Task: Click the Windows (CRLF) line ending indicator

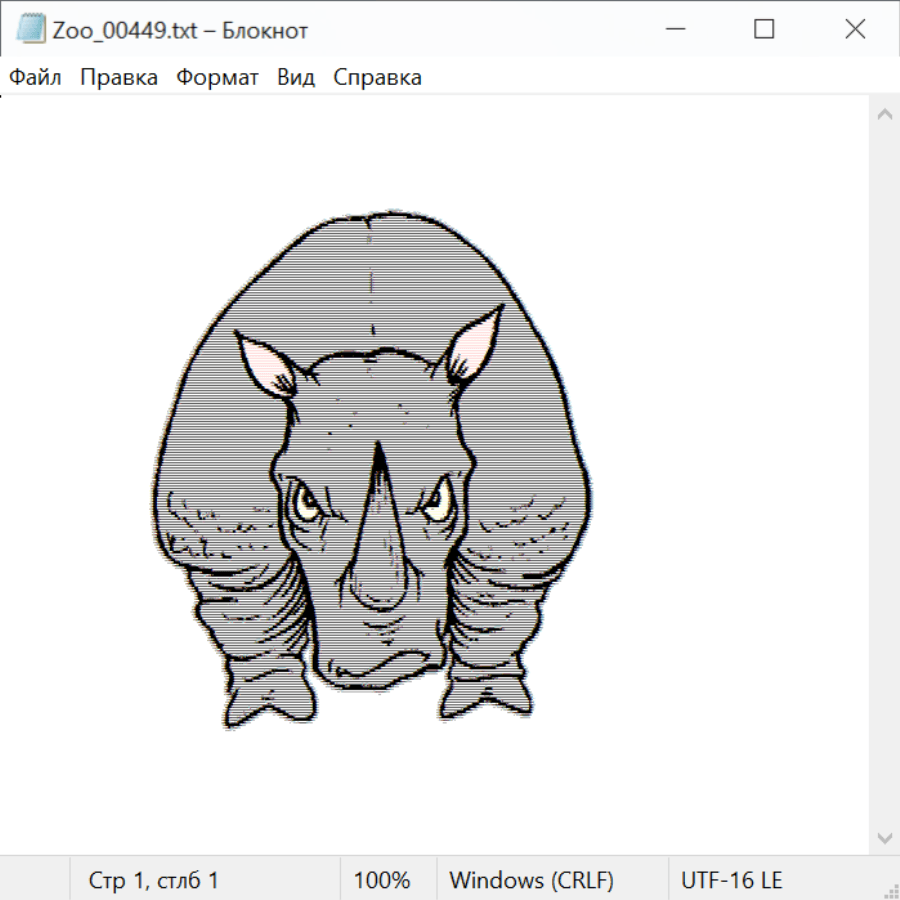Action: 531,881
